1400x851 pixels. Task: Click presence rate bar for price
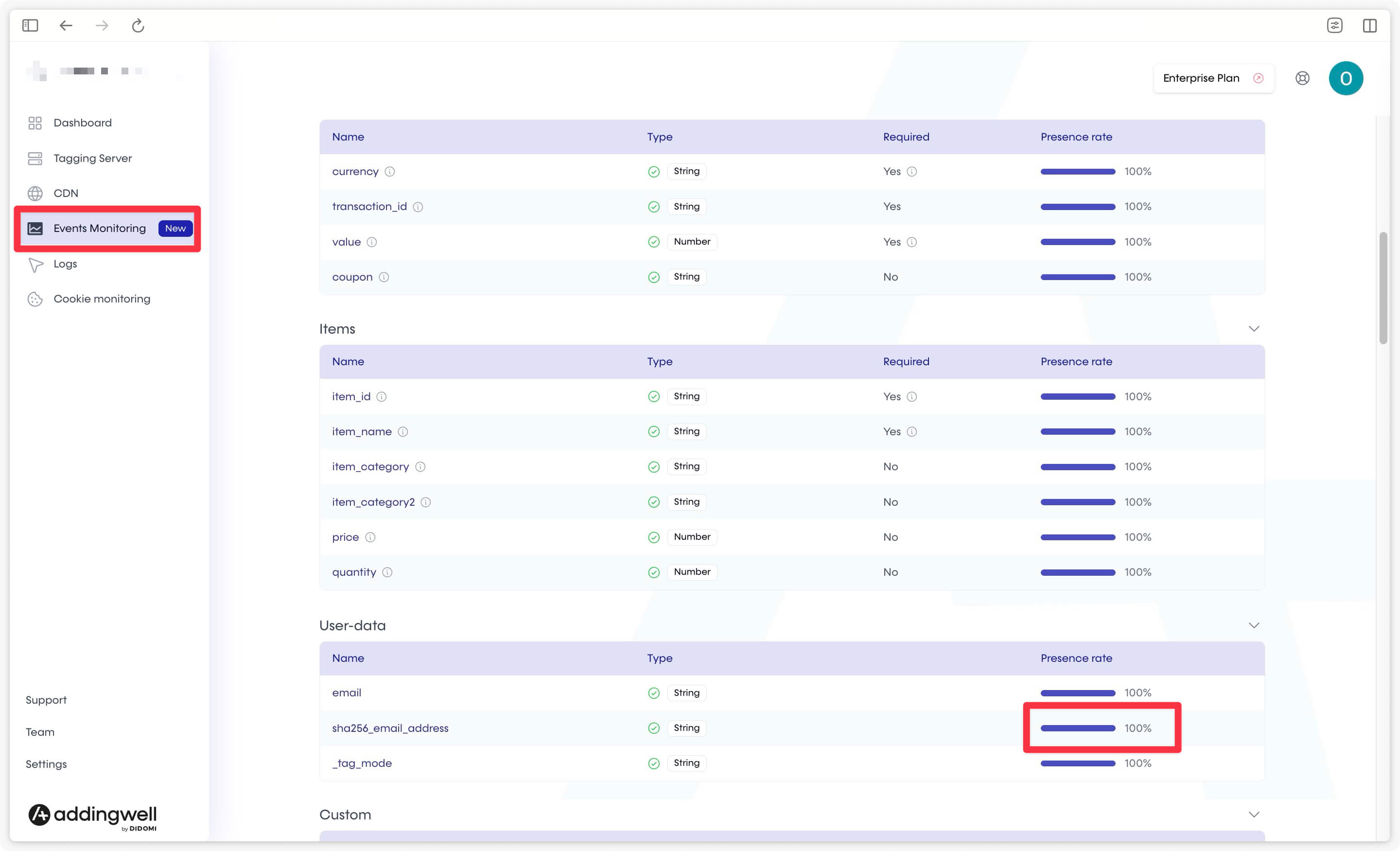coord(1078,537)
